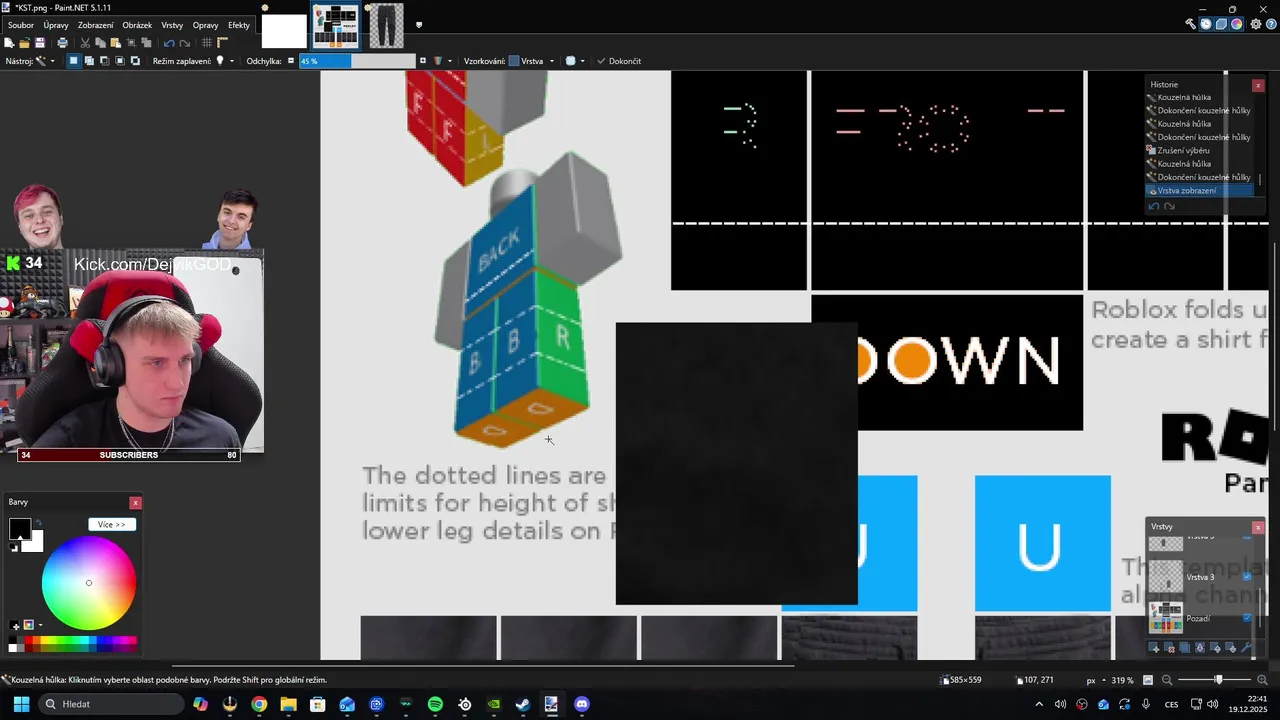Click redo arrow in Historie panel
This screenshot has height=720, width=1280.
[1169, 206]
